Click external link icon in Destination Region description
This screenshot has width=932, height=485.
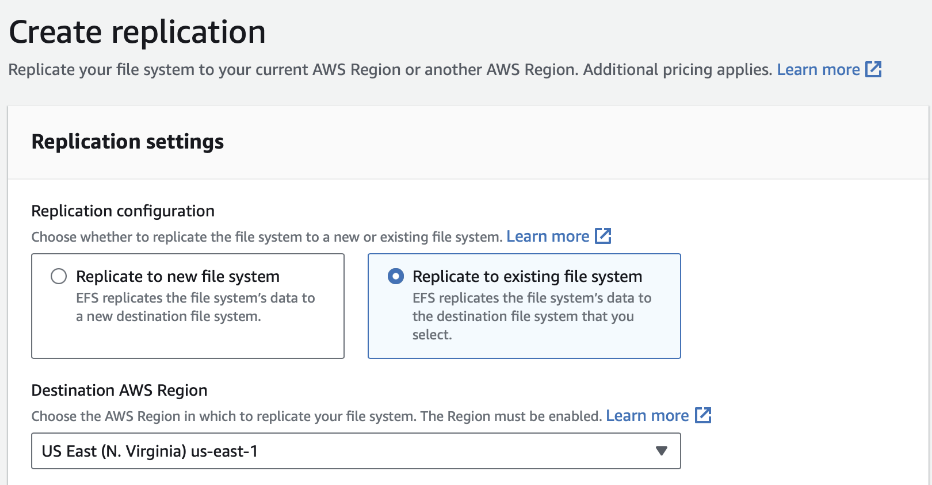point(703,415)
